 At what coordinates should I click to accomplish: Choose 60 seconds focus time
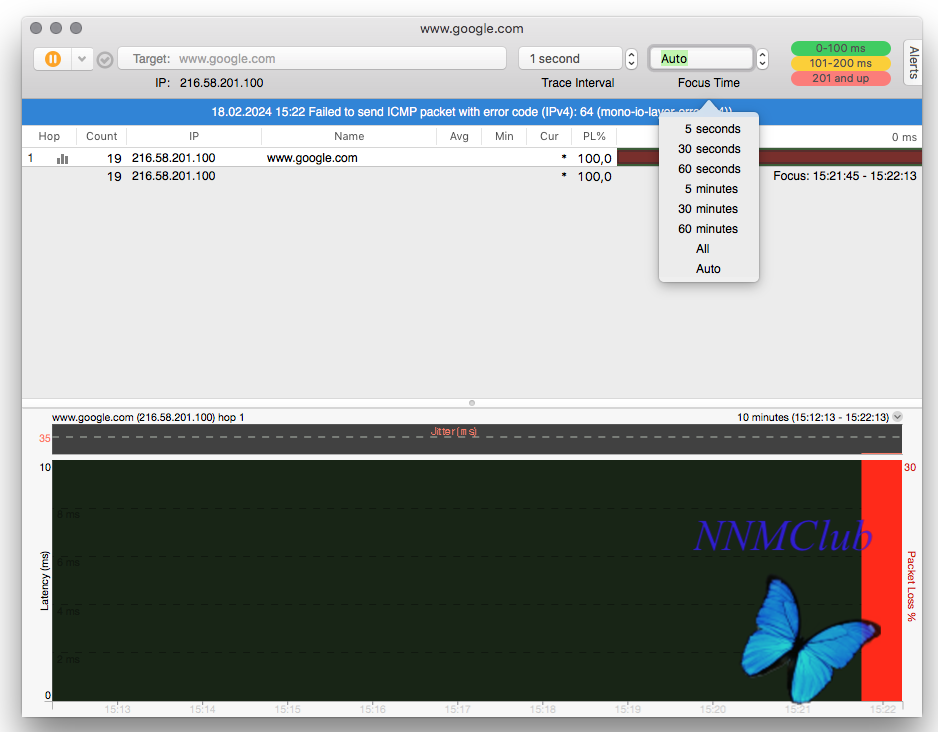tap(709, 169)
